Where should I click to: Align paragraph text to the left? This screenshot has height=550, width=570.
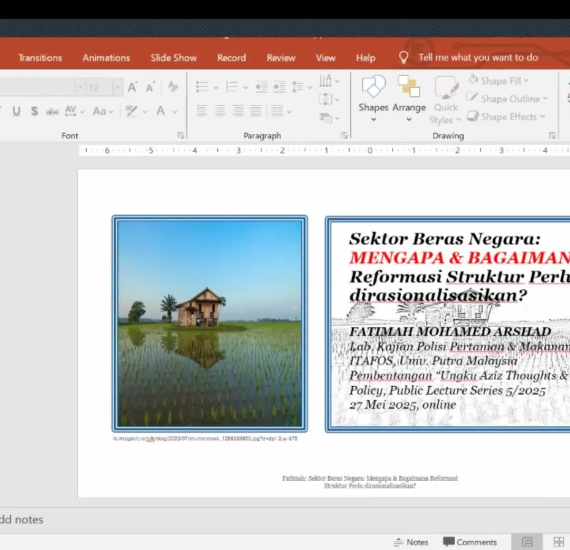(201, 111)
